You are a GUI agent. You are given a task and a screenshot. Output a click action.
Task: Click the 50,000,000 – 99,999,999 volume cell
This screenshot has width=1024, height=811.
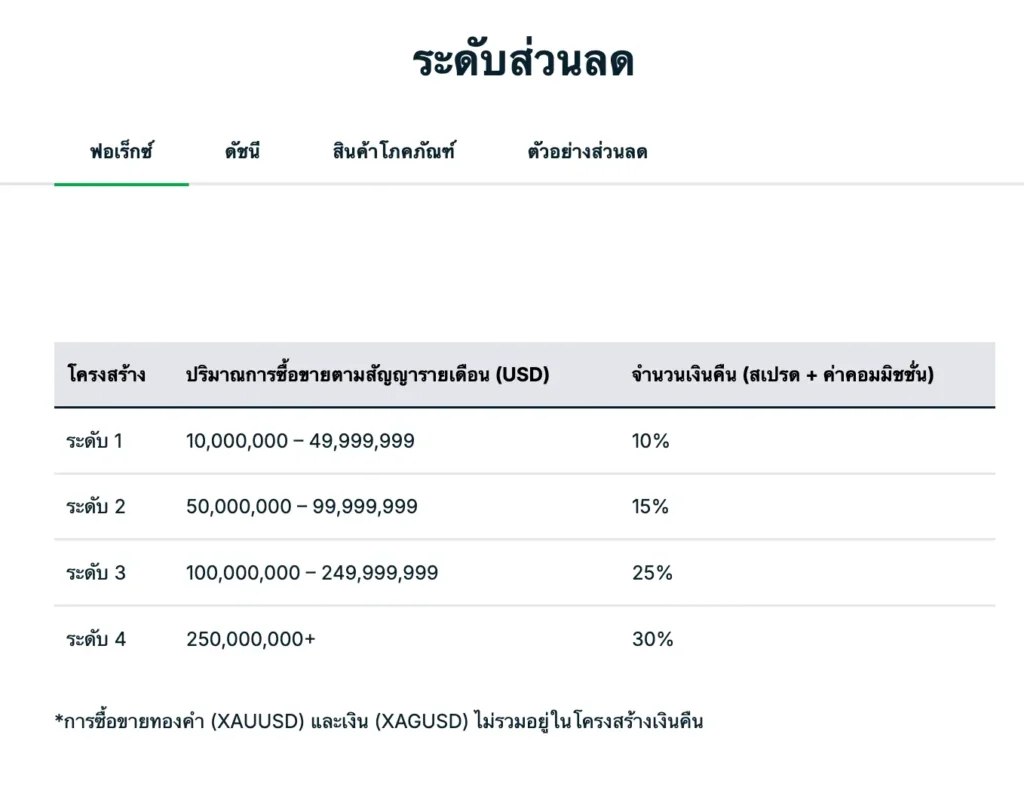[302, 507]
